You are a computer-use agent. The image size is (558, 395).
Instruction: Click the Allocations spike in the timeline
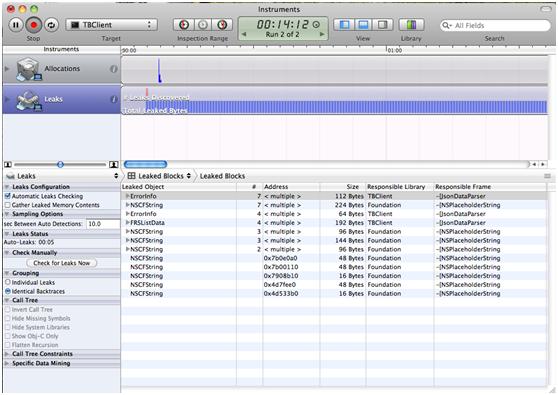(x=159, y=71)
